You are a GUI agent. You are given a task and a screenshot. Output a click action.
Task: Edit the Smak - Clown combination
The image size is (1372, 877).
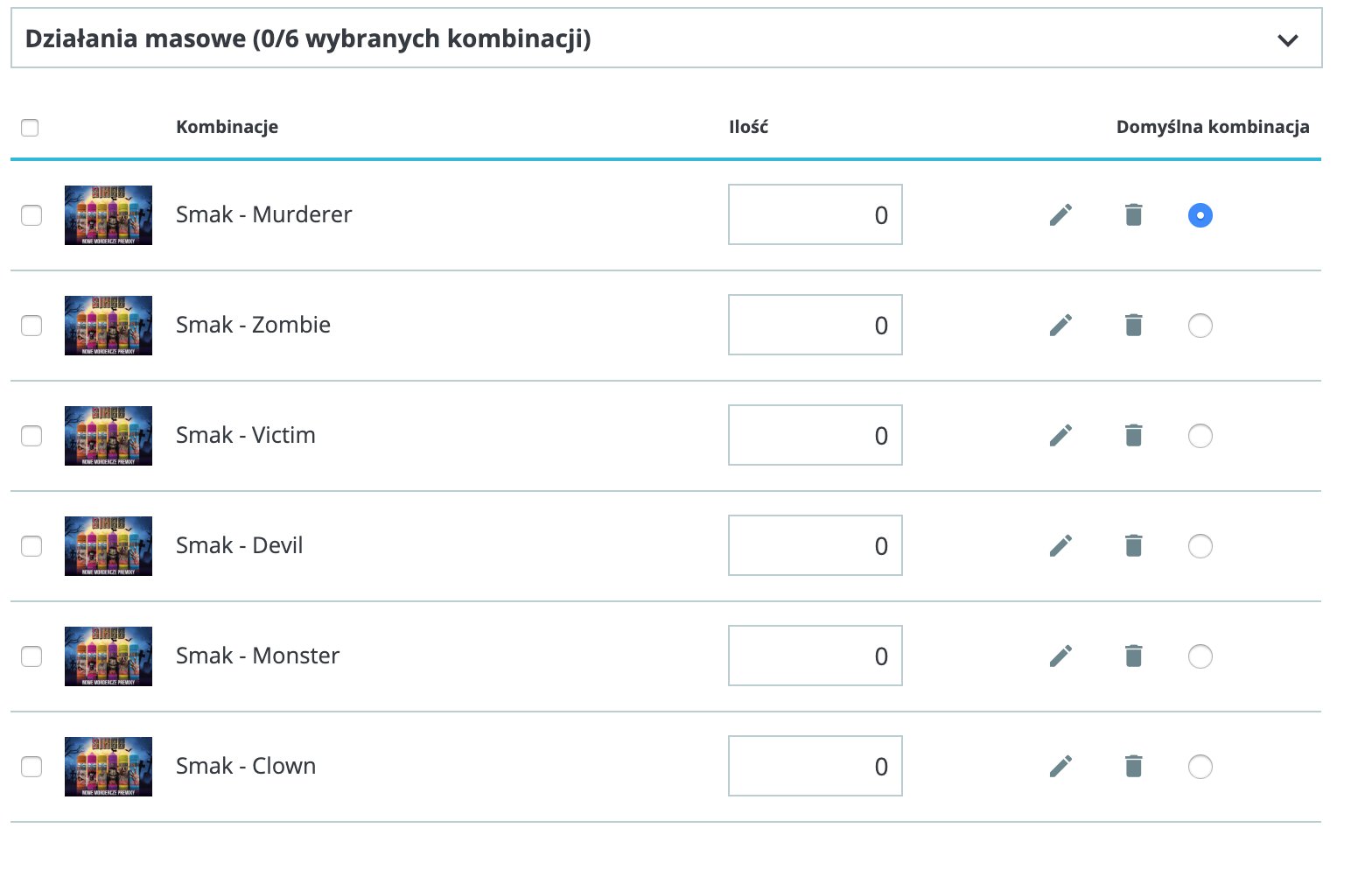coord(1060,767)
